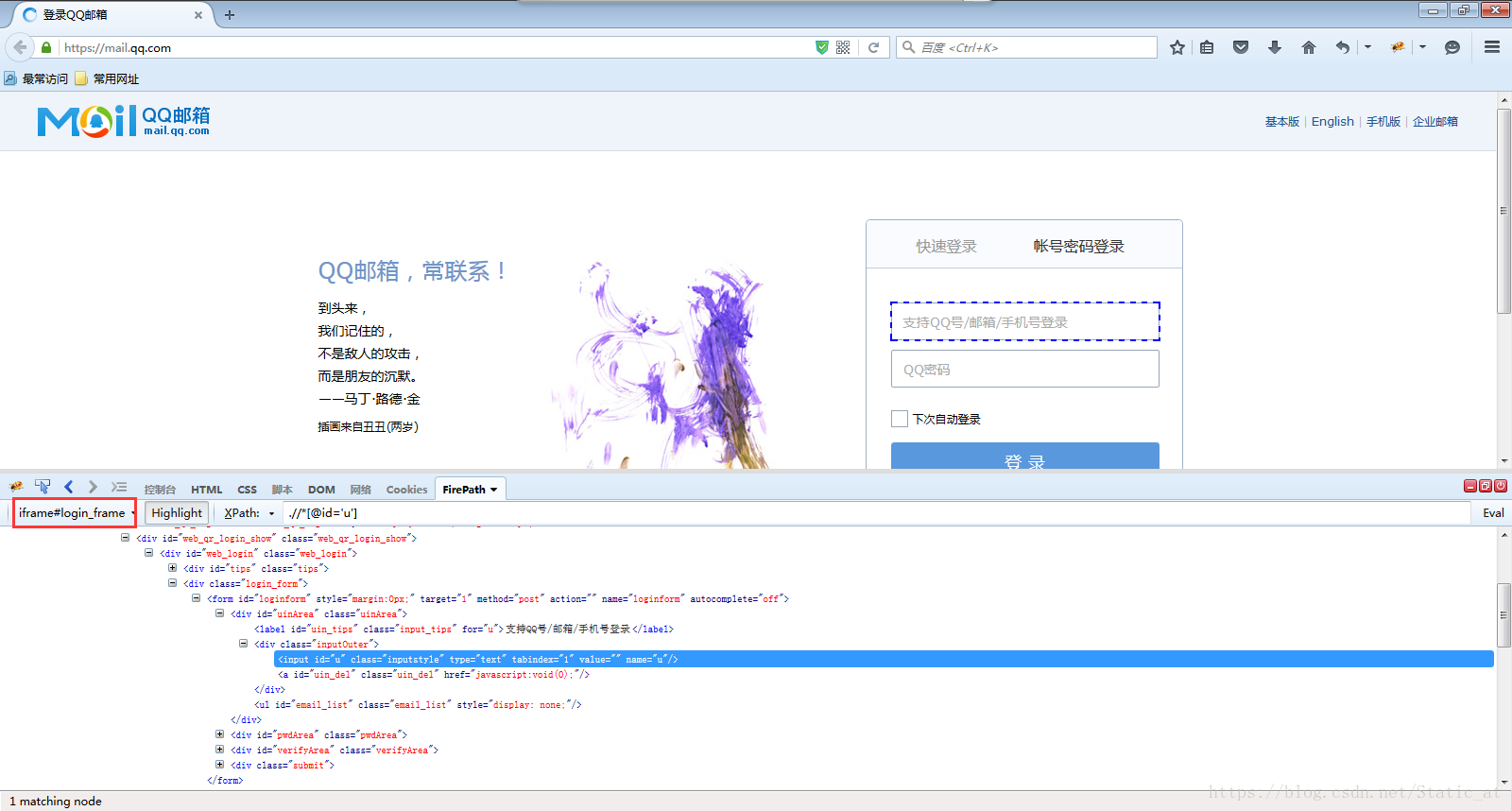
Task: Click the QQ号/邮箱/手机号 account input field
Action: [1025, 321]
